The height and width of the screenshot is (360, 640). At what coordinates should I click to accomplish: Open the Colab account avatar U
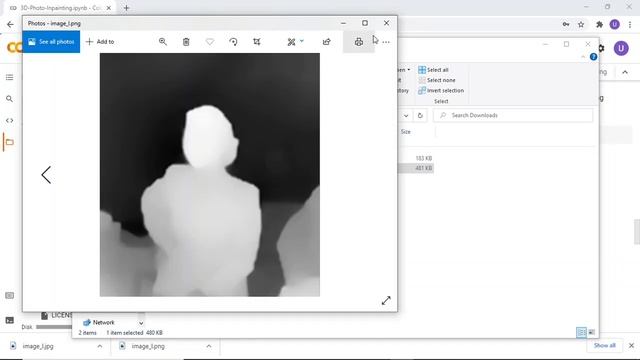[x=621, y=48]
